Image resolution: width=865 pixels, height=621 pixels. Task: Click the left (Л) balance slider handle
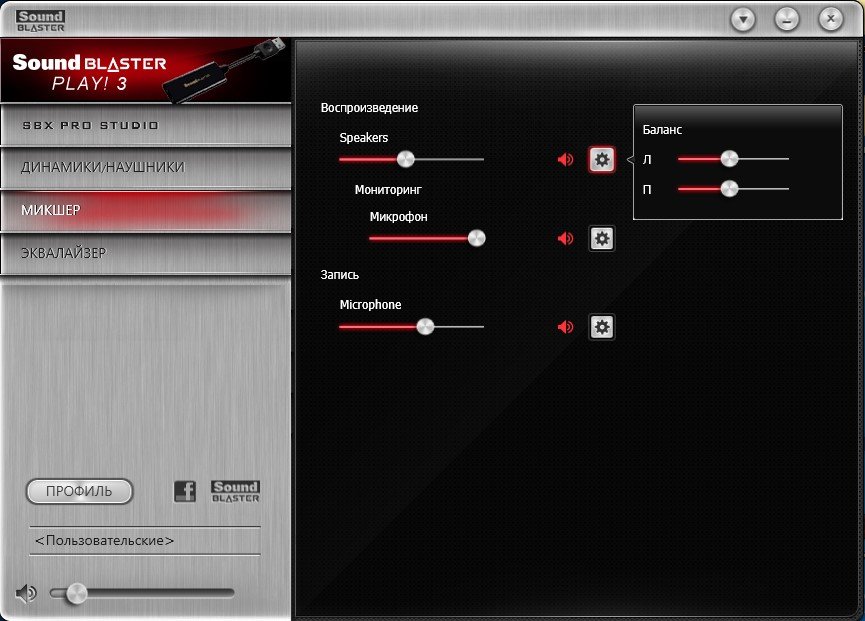(729, 159)
